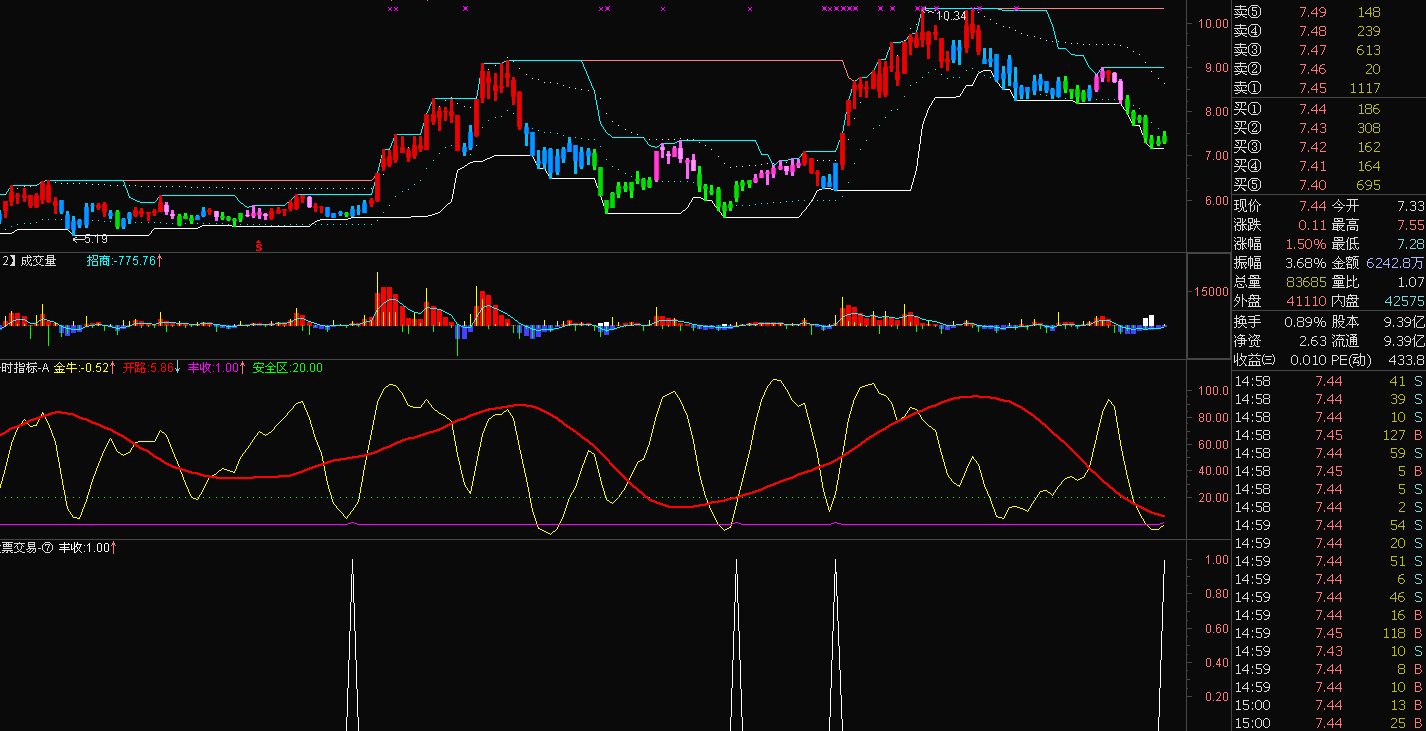This screenshot has height=731, width=1426.
Task: Click the 量比 value 1.07
Action: click(1409, 282)
